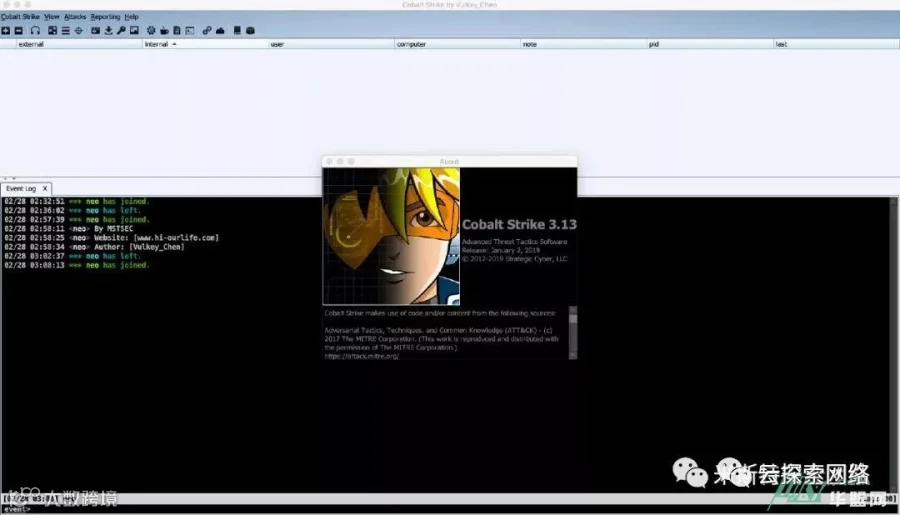The height and width of the screenshot is (515, 900).
Task: Sort sessions by the pid column
Action: pos(710,44)
